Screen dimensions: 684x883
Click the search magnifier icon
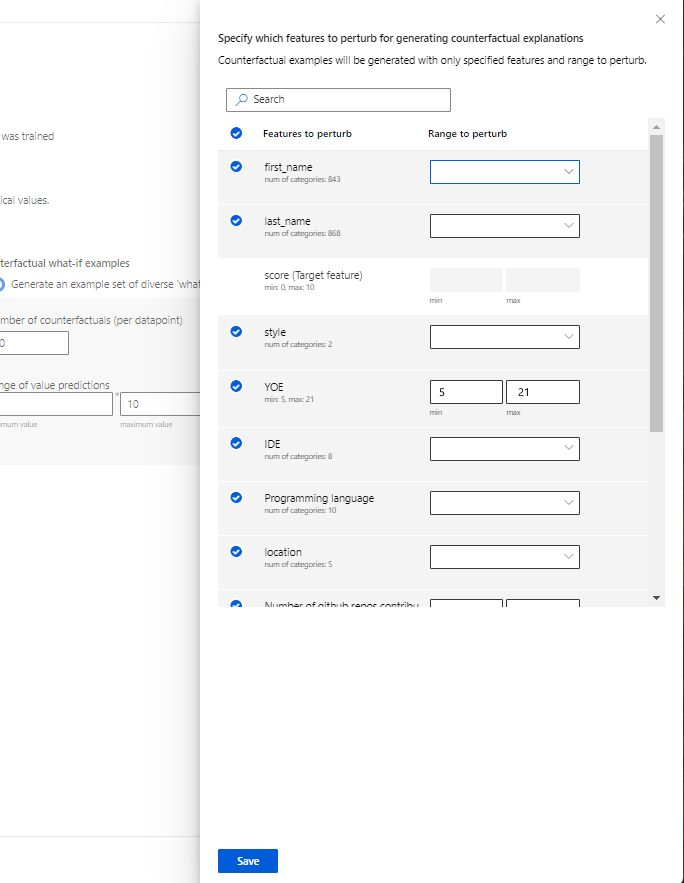[x=242, y=100]
